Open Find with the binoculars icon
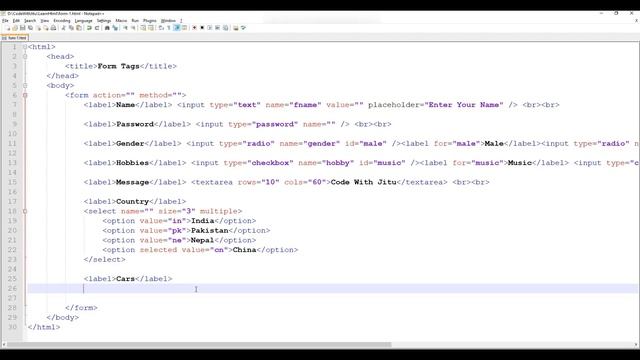Screen dimensions: 640x360 coord(107,28)
